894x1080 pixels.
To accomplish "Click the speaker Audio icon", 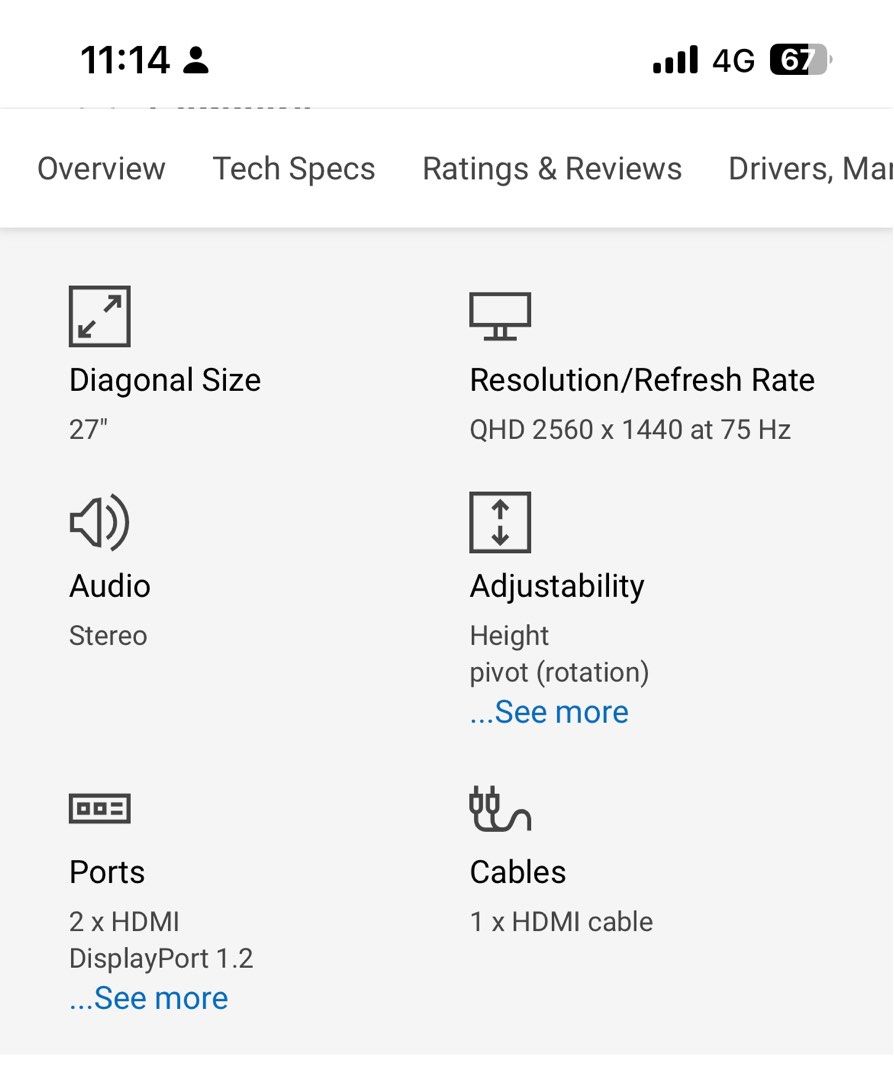I will pos(99,522).
